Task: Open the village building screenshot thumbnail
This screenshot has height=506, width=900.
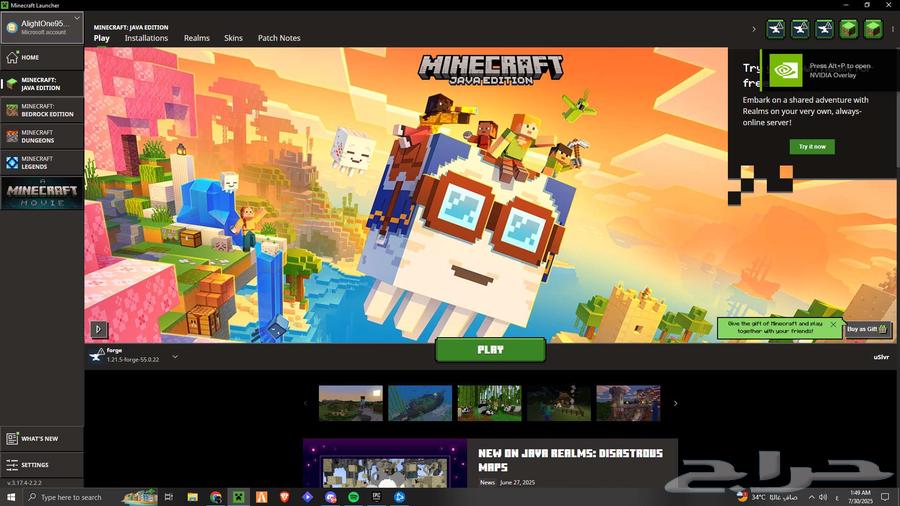Action: [x=629, y=403]
